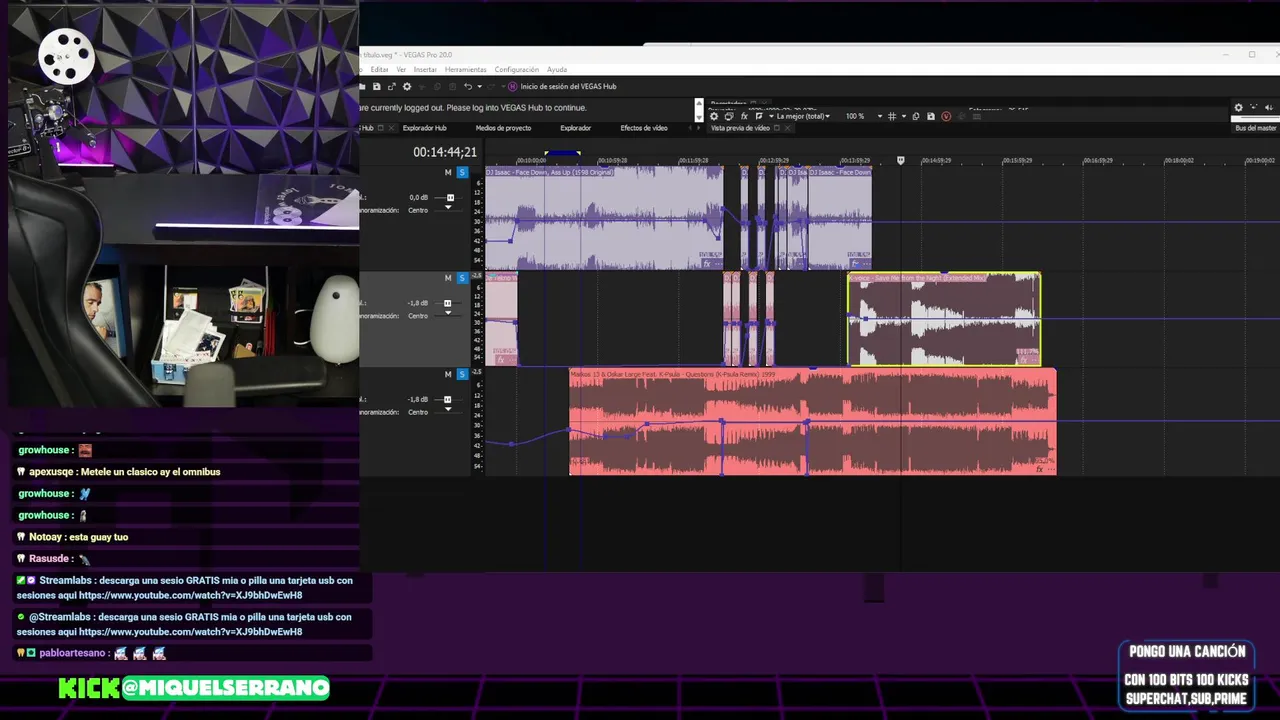Click the video output fx icon

click(744, 116)
